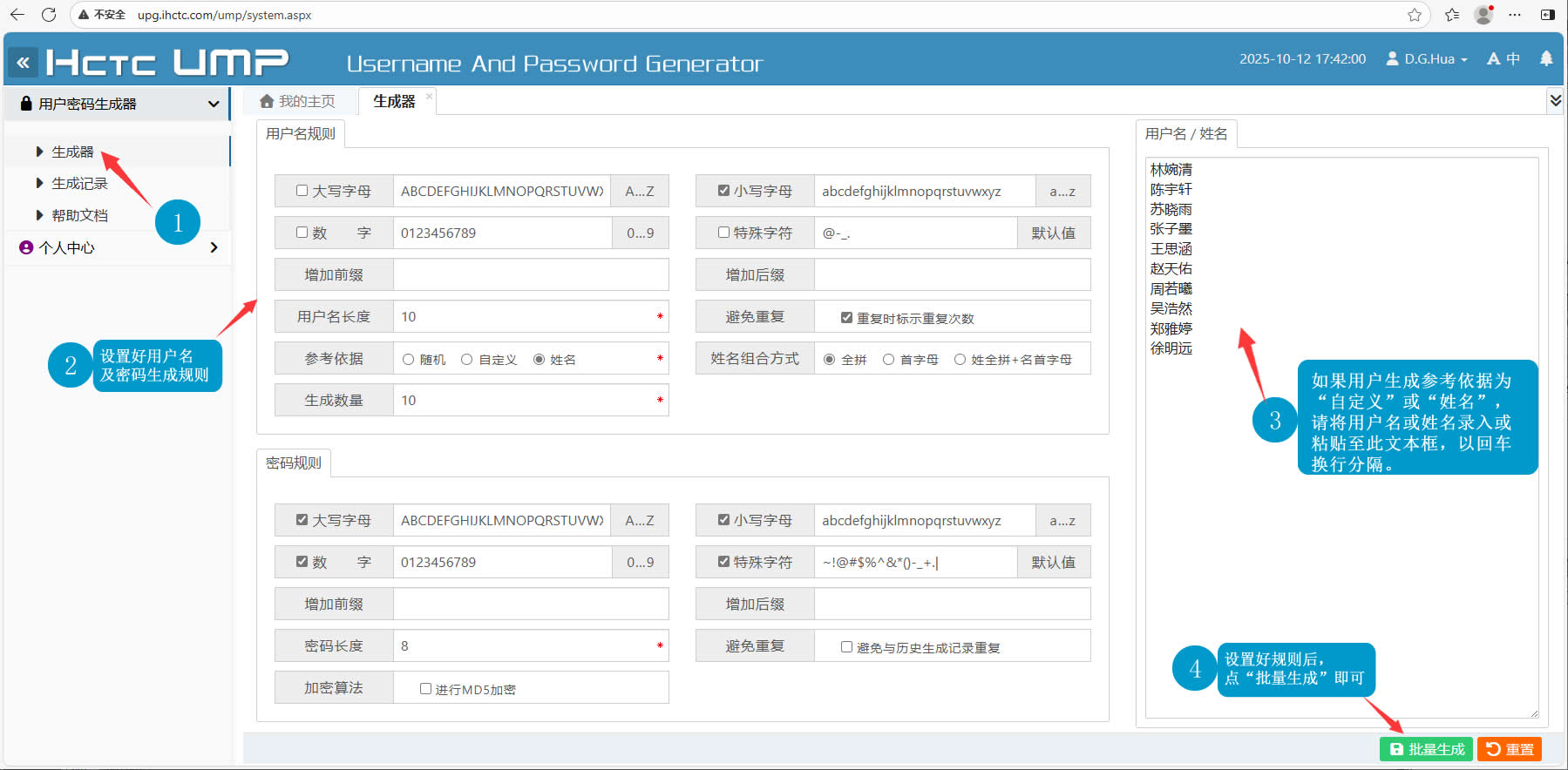
Task: Collapse the 用户密码生成器 menu section
Action: point(213,104)
